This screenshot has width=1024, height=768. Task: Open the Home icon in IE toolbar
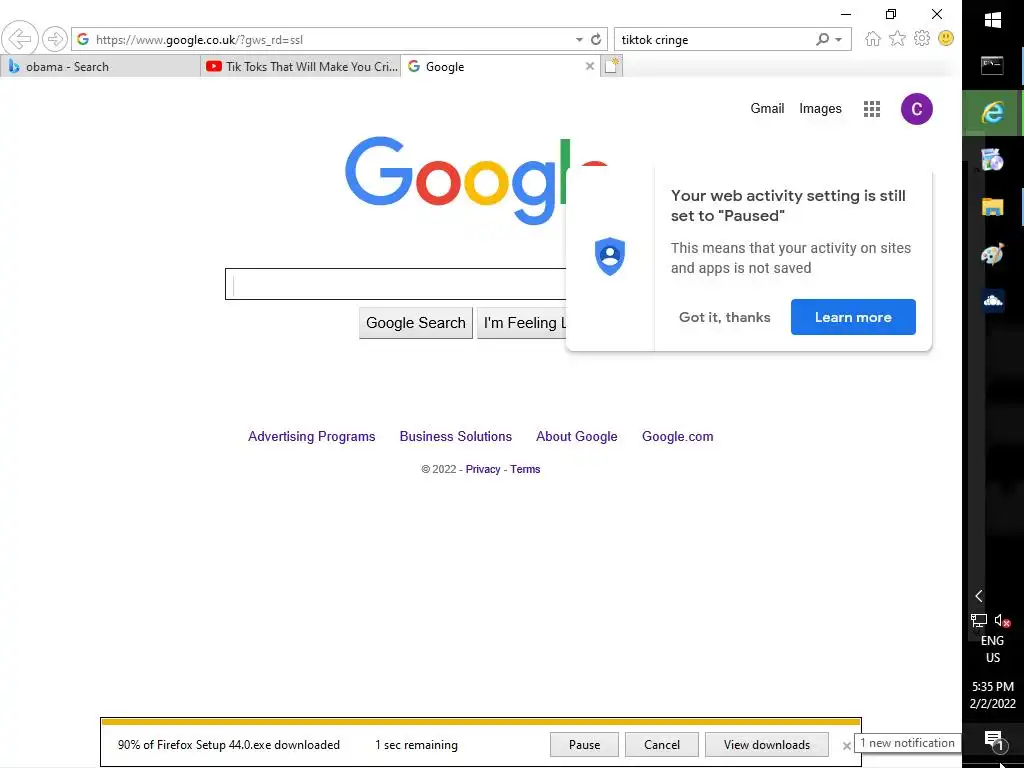coord(872,39)
